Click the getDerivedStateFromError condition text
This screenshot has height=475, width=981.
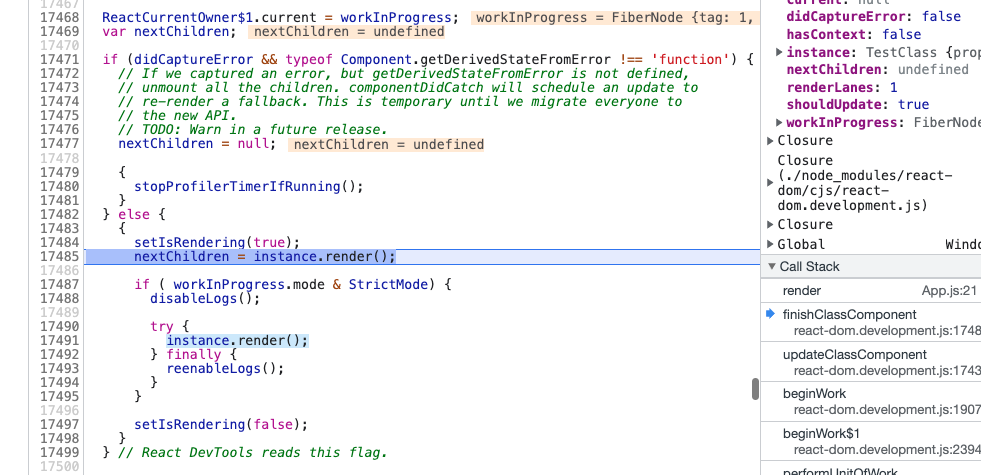(x=516, y=59)
